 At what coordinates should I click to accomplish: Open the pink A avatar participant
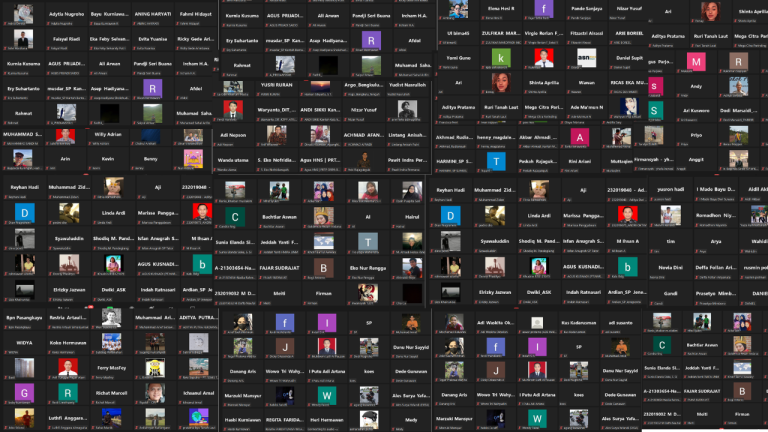pyautogui.click(x=579, y=136)
